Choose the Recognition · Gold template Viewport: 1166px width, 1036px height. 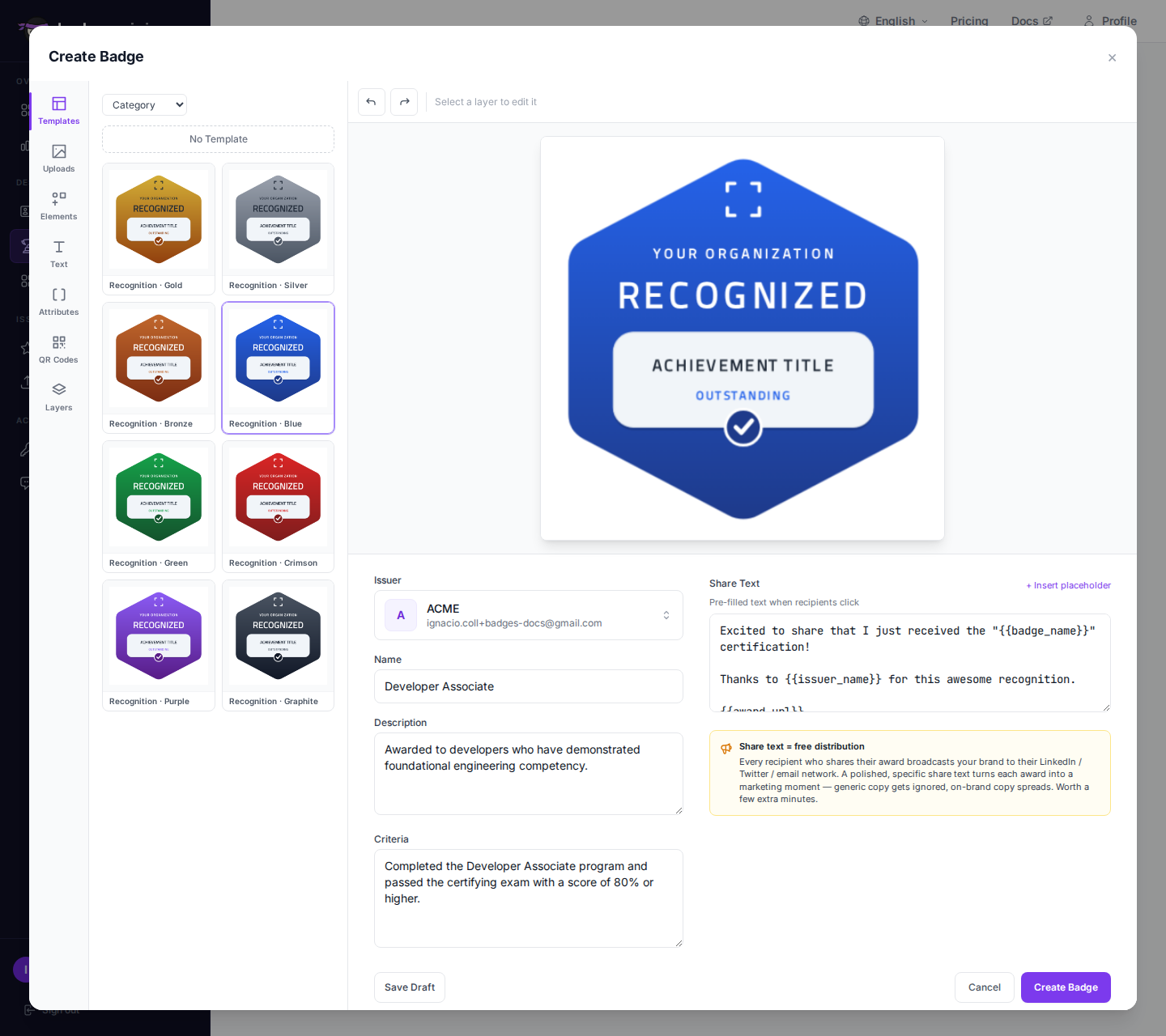click(x=159, y=229)
